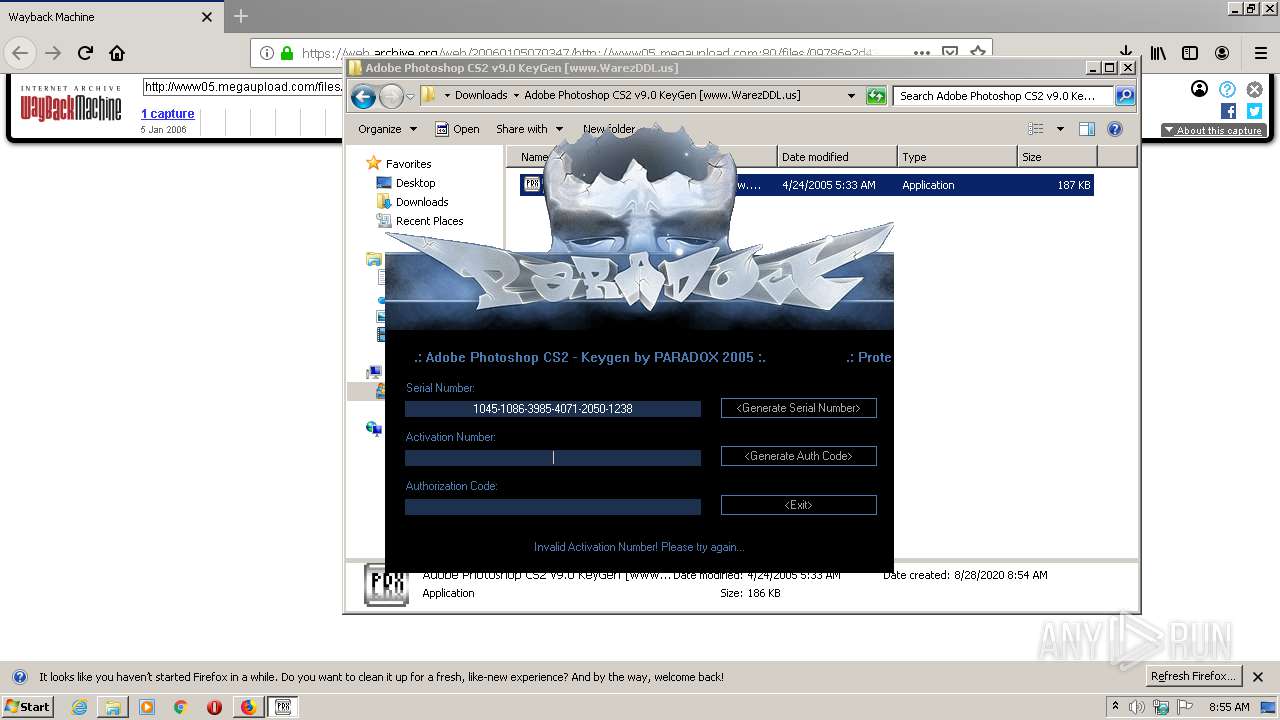The image size is (1280, 720).
Task: Open Firefox downloads arrow
Action: pyautogui.click(x=1126, y=53)
